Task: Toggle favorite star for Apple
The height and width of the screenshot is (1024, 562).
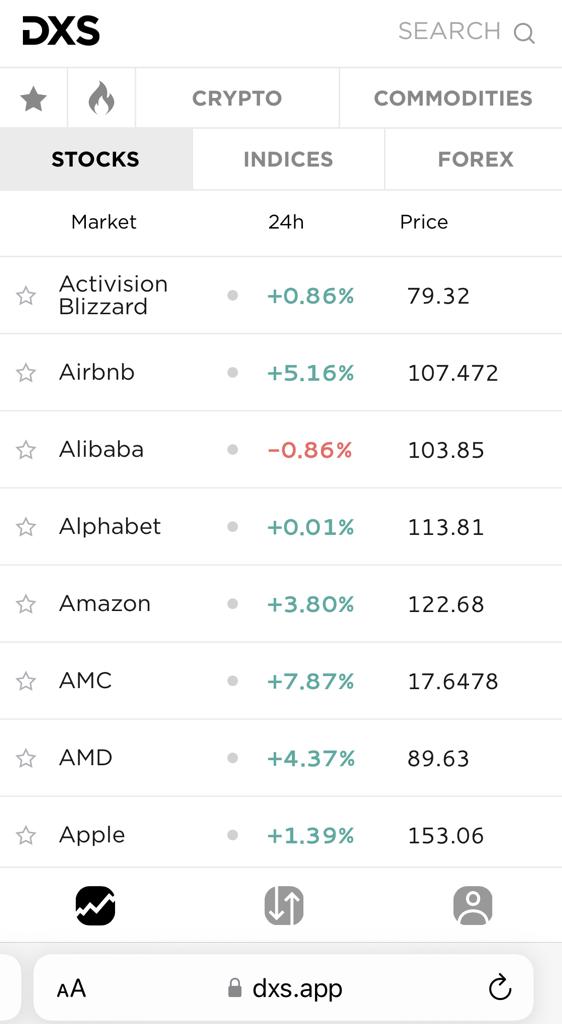Action: pos(26,835)
